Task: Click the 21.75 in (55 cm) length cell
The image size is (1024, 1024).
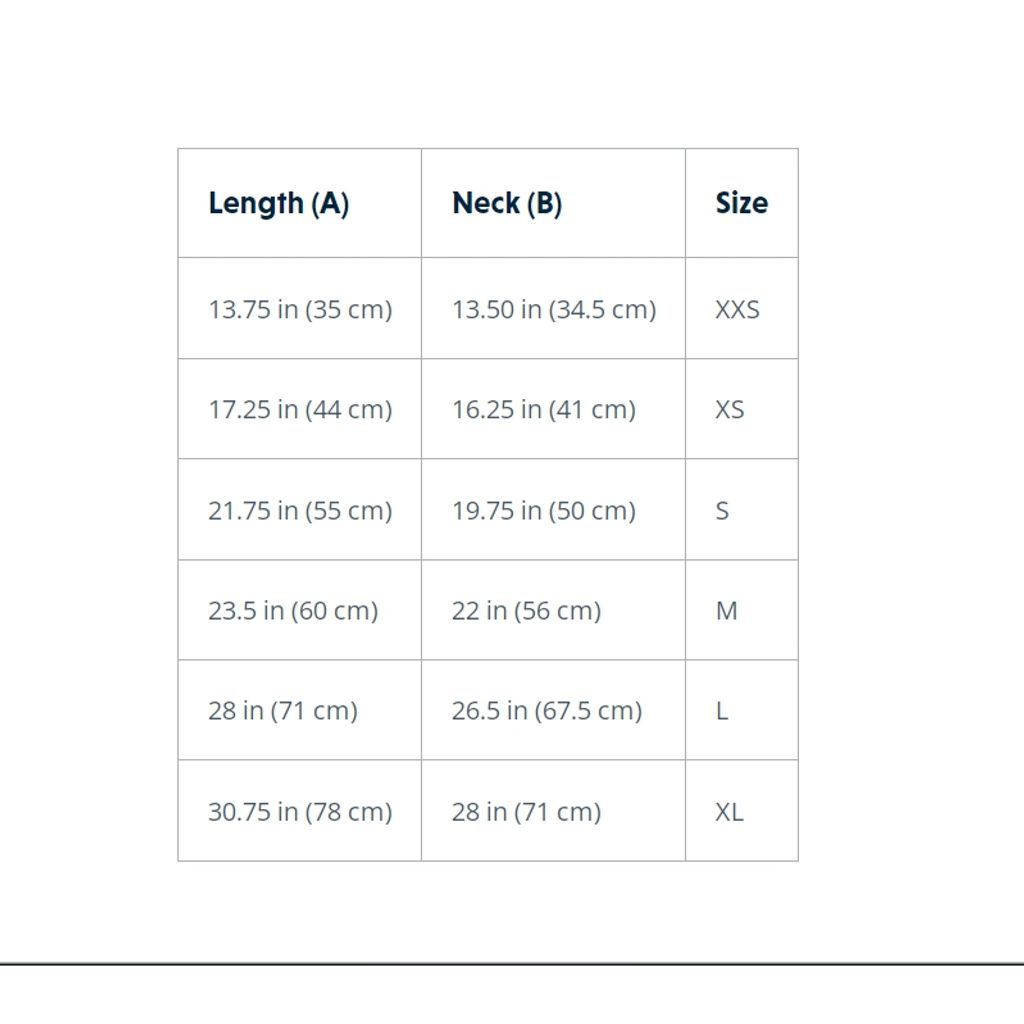Action: click(300, 510)
